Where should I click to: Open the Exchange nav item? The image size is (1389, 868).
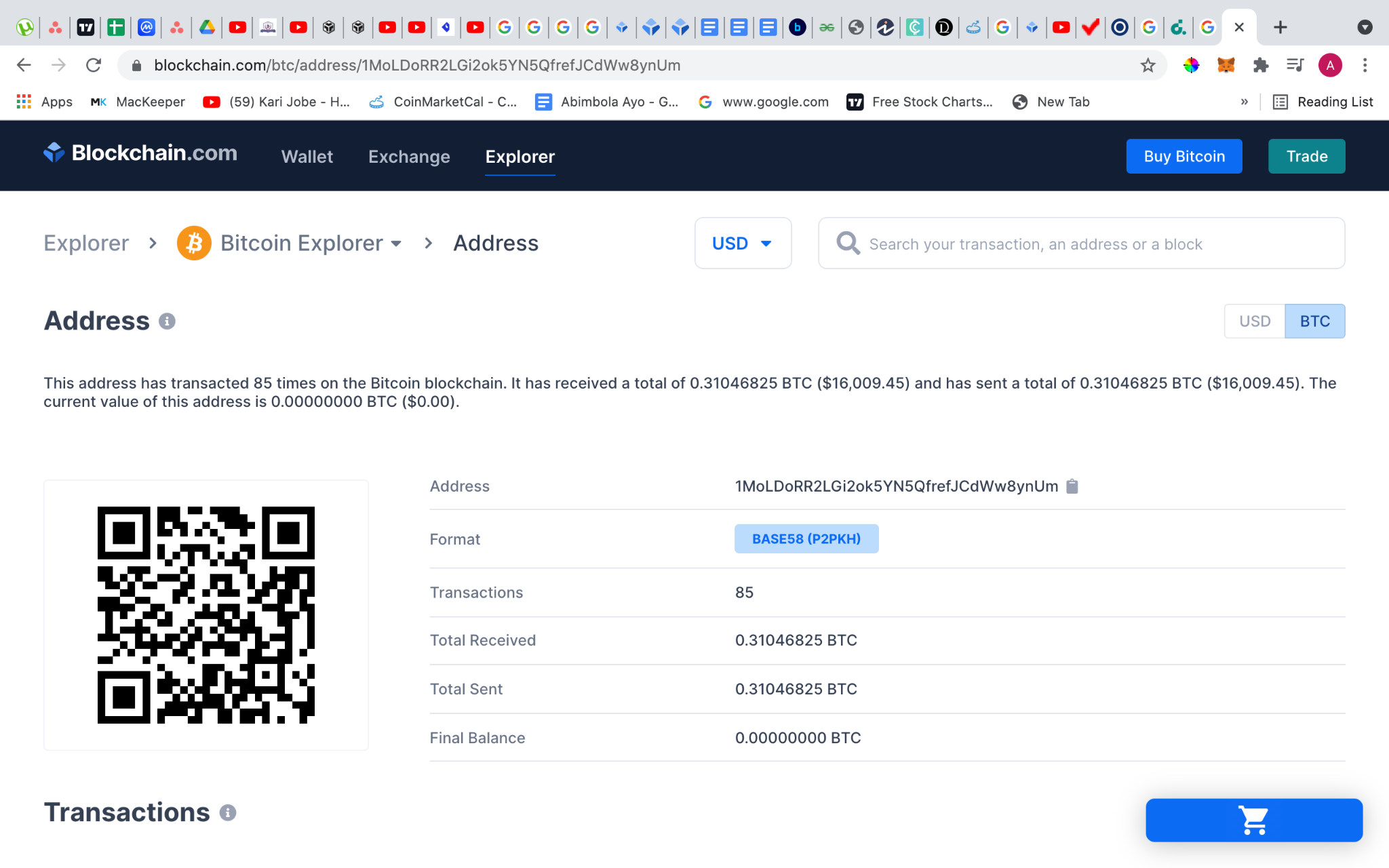pyautogui.click(x=409, y=157)
